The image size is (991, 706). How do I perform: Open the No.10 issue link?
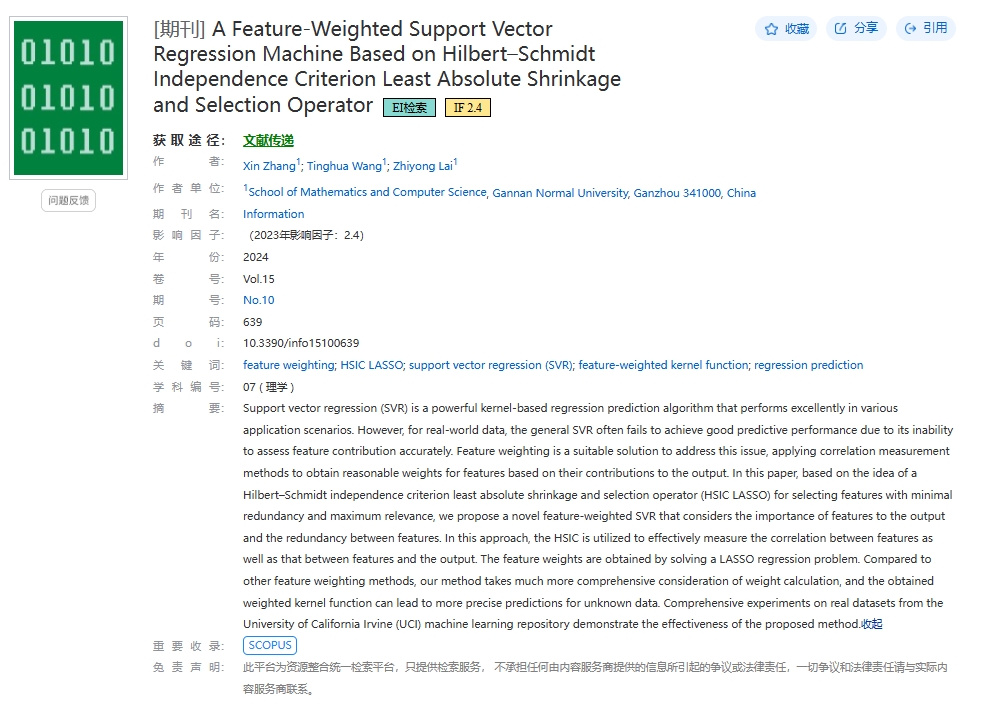pos(259,300)
